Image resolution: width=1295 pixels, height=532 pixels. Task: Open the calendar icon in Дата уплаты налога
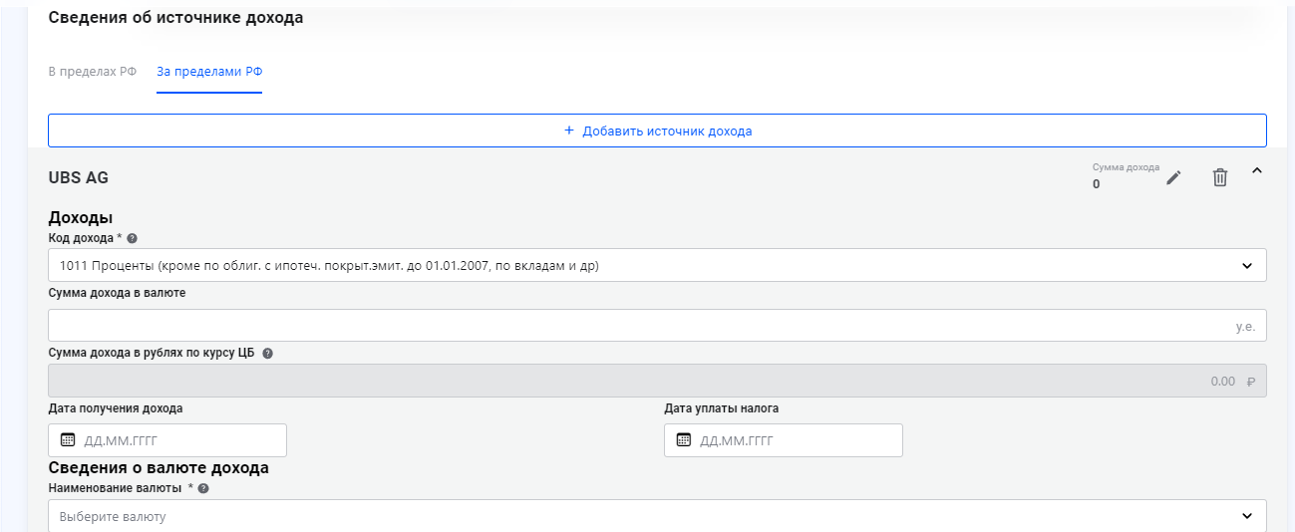684,440
